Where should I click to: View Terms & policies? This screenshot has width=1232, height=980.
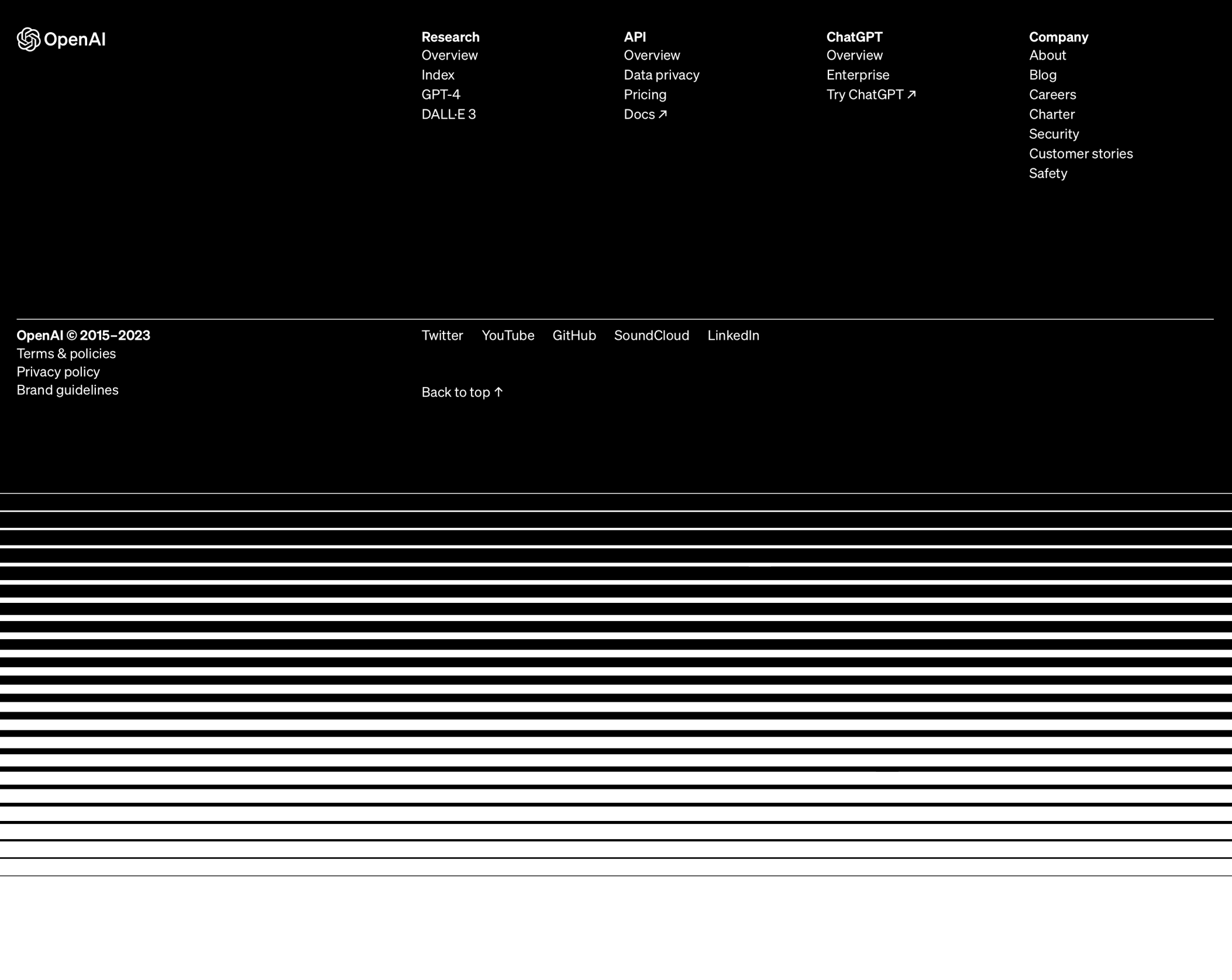[x=66, y=354]
